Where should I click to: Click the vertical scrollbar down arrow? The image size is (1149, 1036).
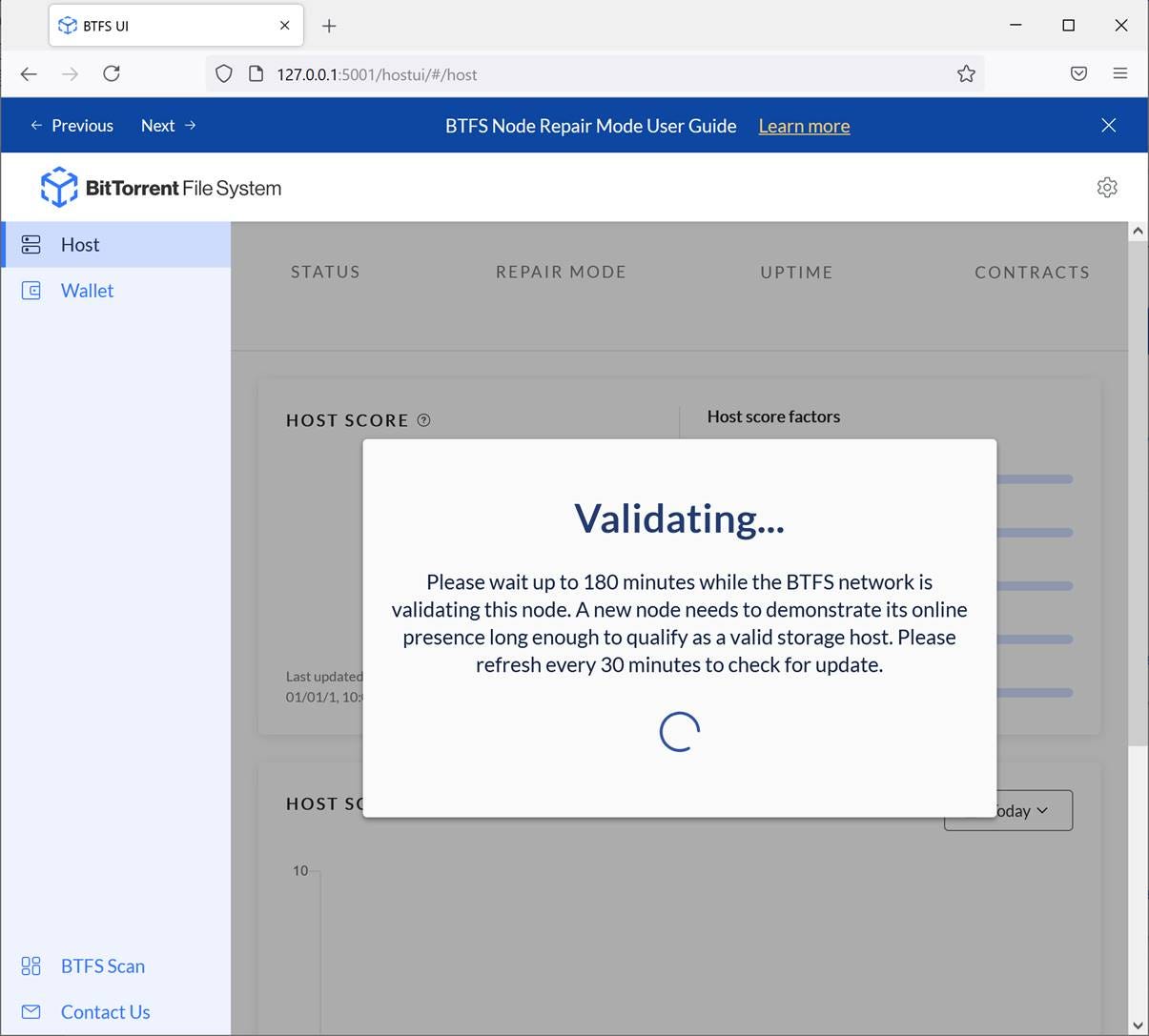[1138, 1026]
